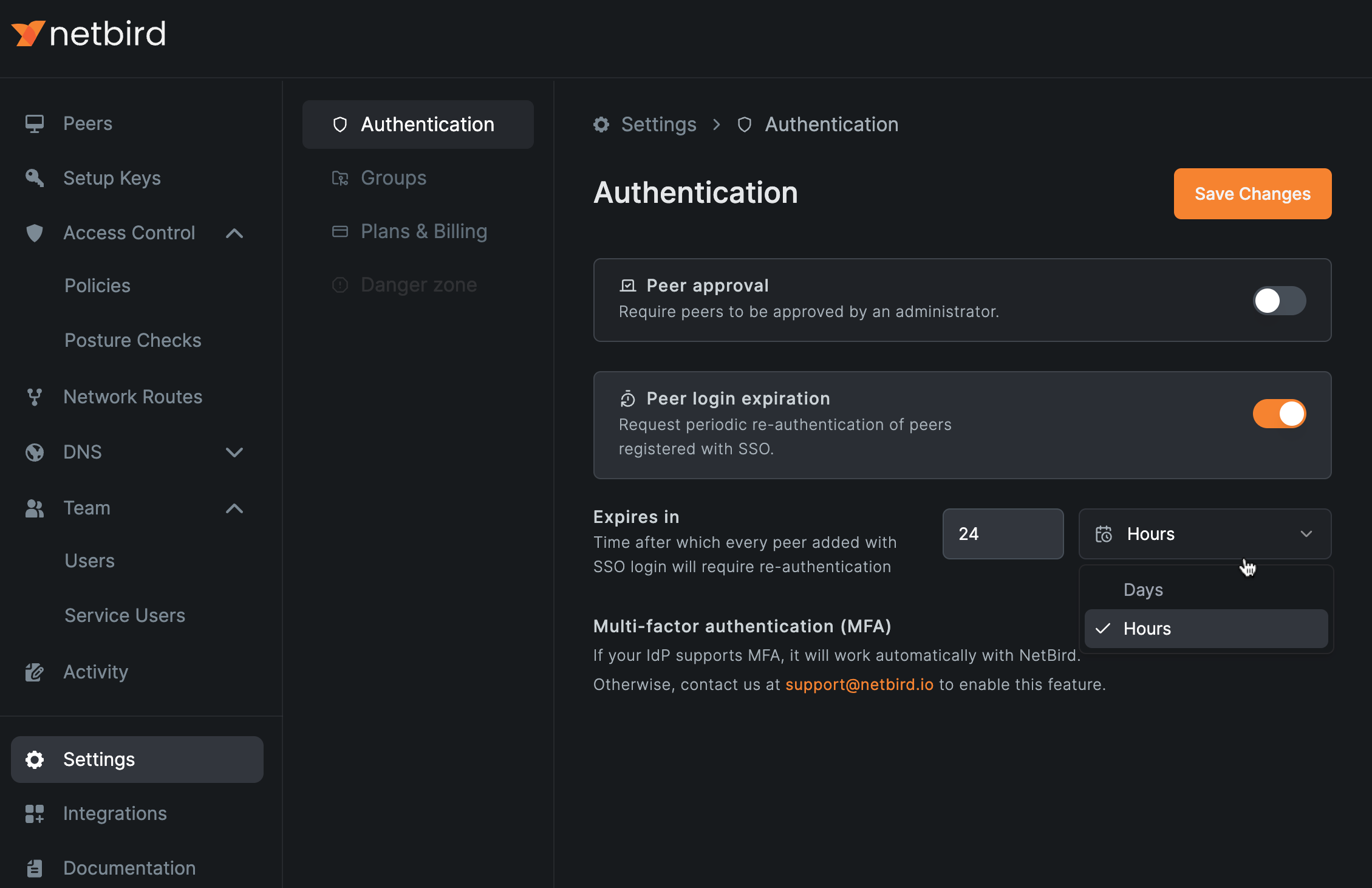Click the Team people icon

click(x=35, y=508)
